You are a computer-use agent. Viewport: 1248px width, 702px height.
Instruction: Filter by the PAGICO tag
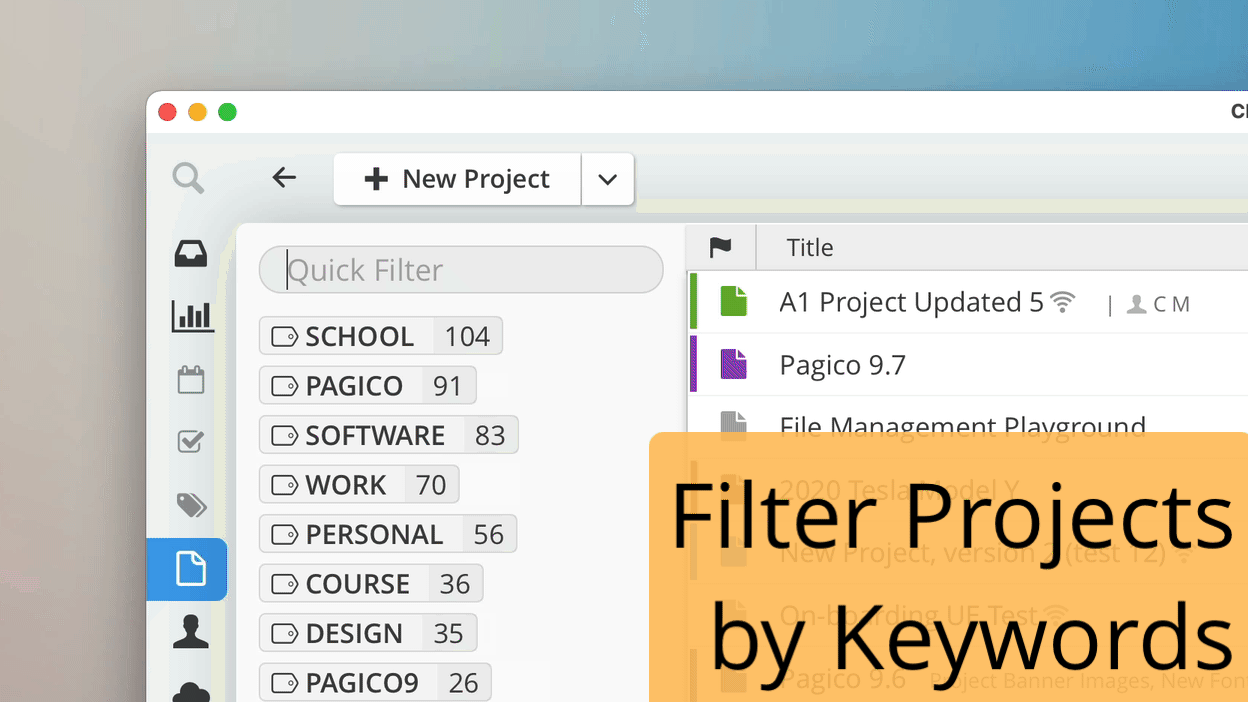click(367, 385)
